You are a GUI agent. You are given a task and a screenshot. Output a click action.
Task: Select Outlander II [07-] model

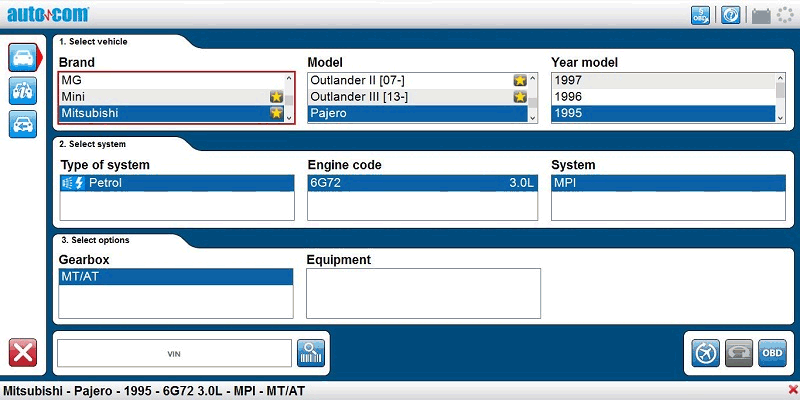418,80
